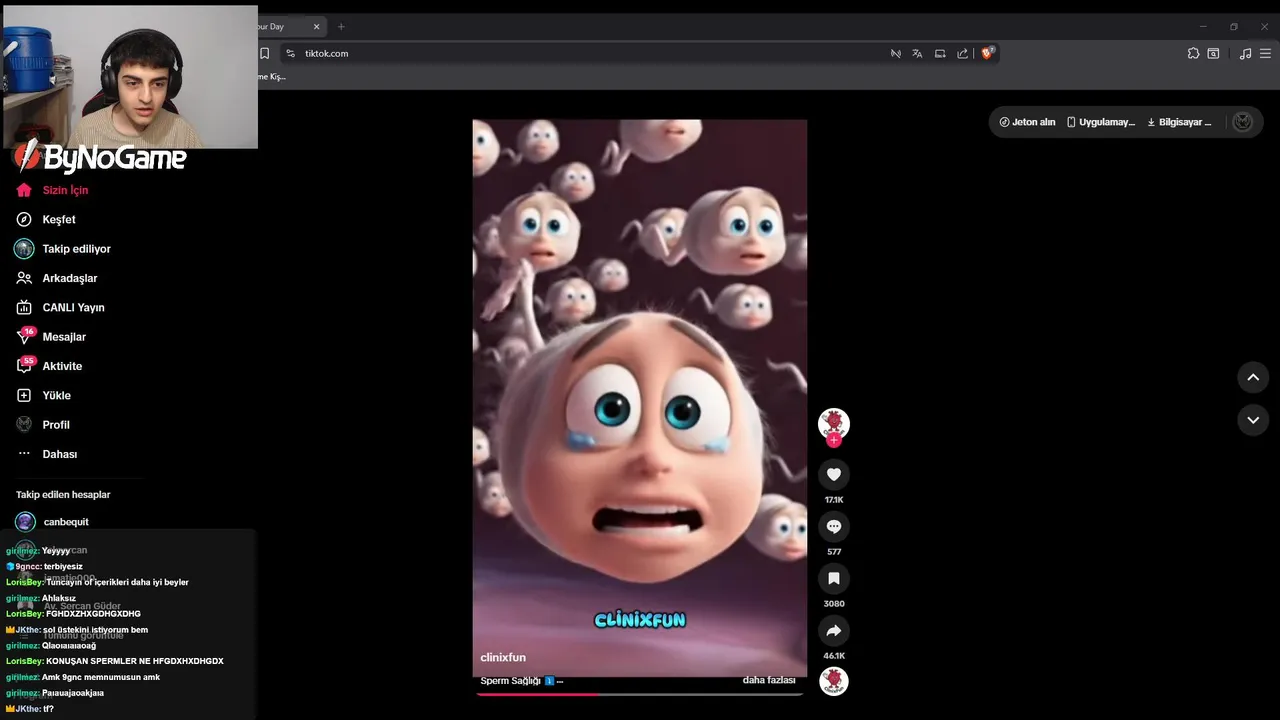Click the playing TikTok video
Screen dimensions: 1280x720
pyautogui.click(x=640, y=398)
